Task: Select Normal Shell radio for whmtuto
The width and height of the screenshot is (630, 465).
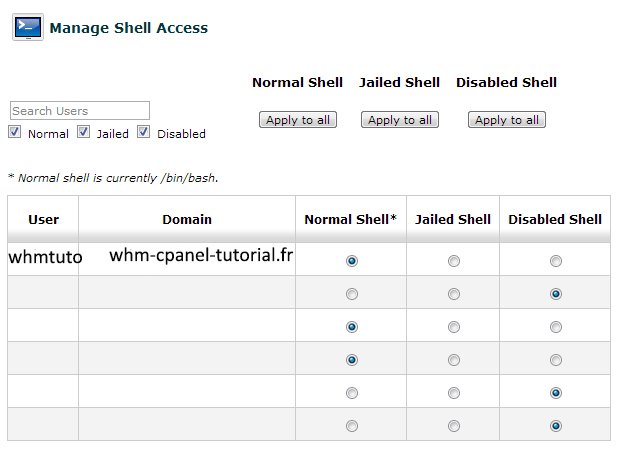Action: click(x=352, y=261)
